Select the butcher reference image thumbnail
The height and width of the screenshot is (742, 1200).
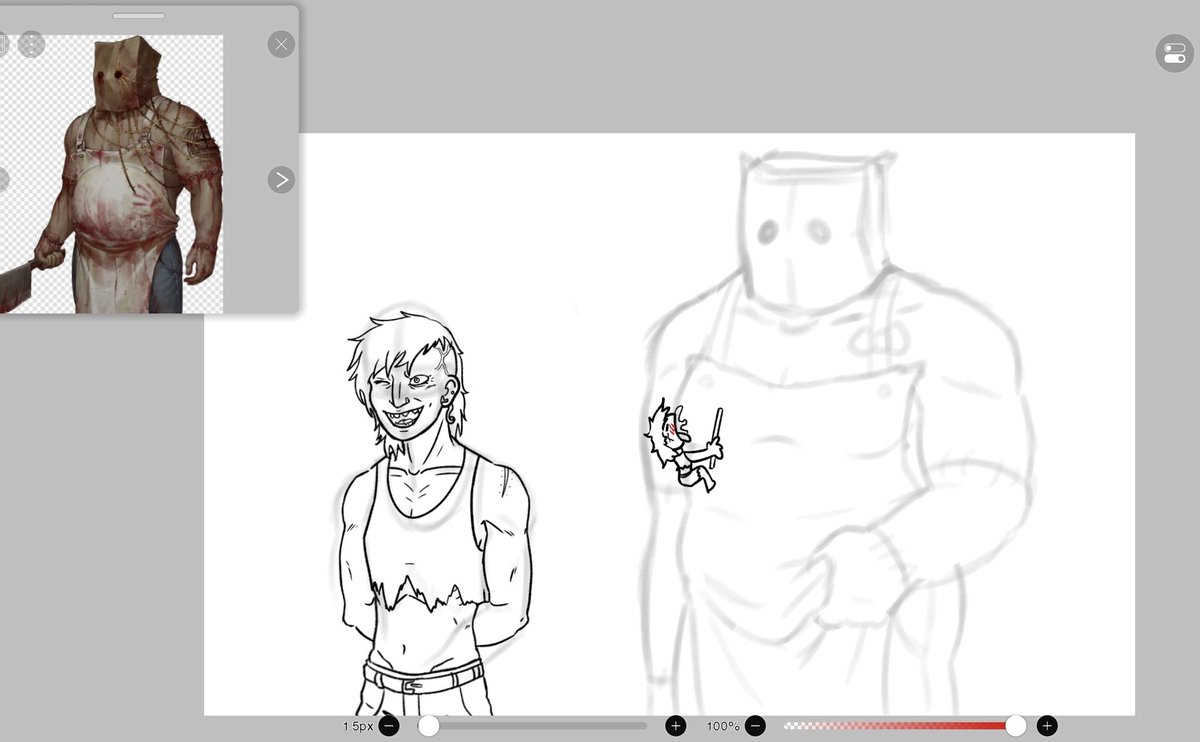point(112,174)
